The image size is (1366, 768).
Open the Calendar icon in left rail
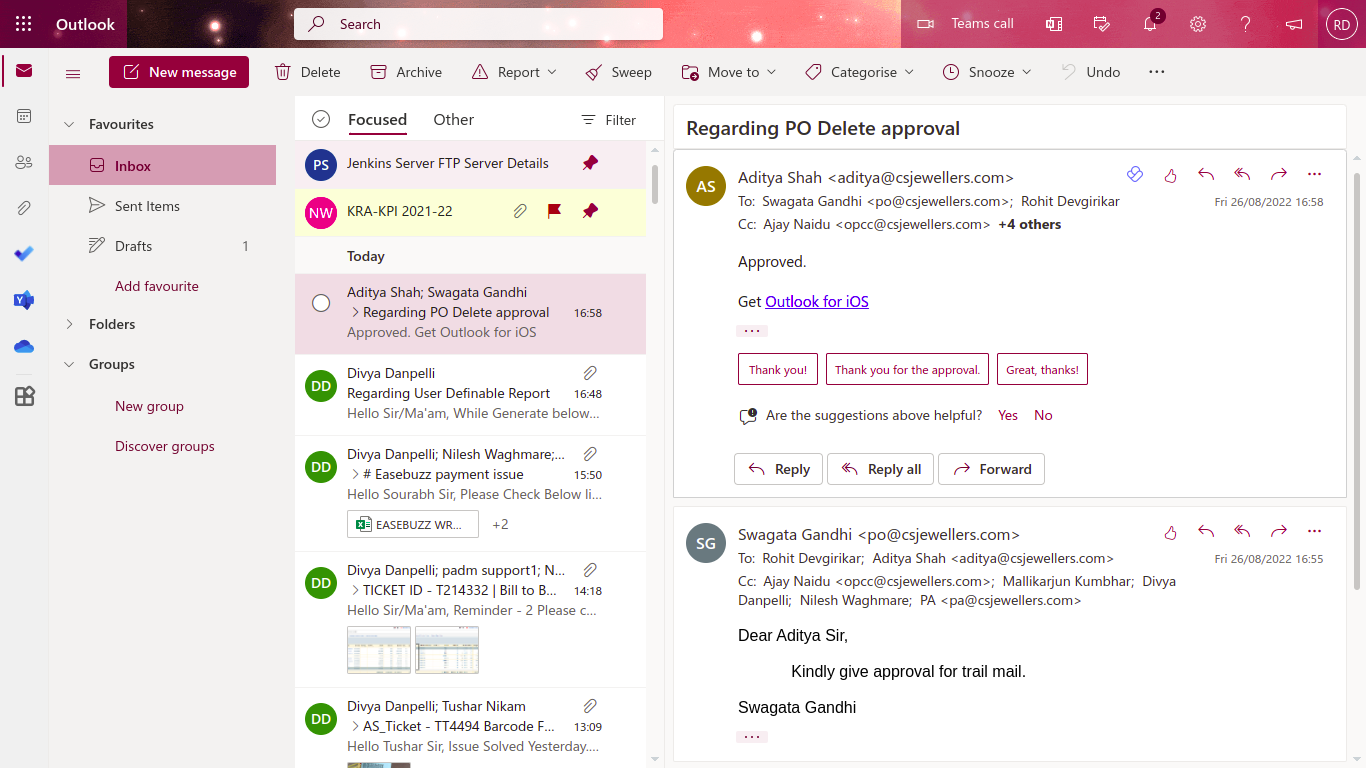pos(24,117)
